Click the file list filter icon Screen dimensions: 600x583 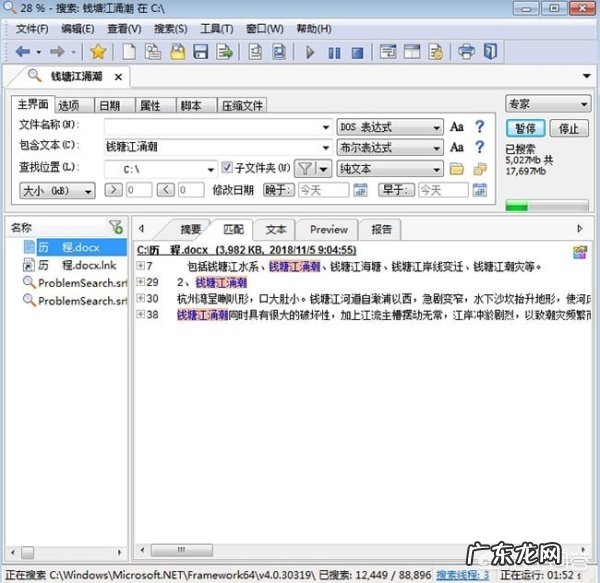116,227
